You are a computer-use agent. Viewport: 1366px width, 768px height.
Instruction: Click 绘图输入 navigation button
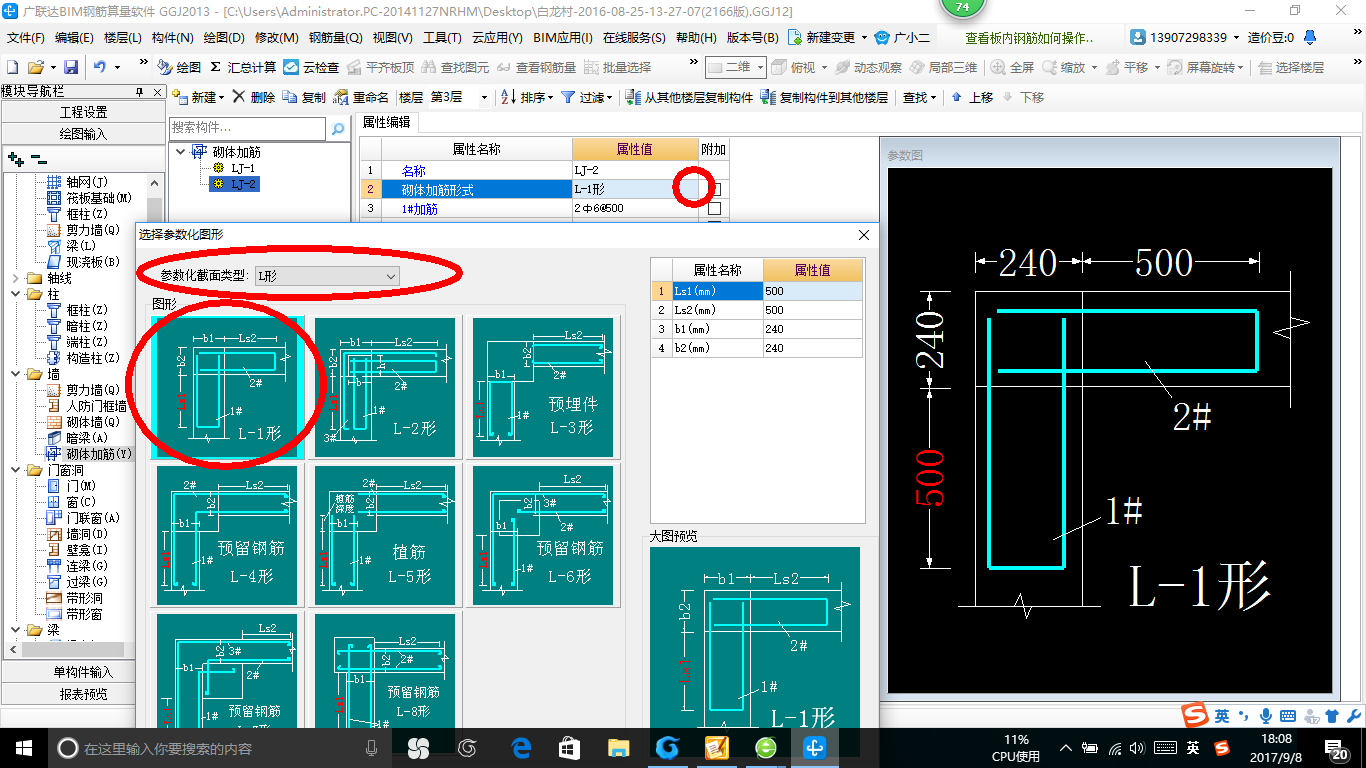[x=83, y=133]
